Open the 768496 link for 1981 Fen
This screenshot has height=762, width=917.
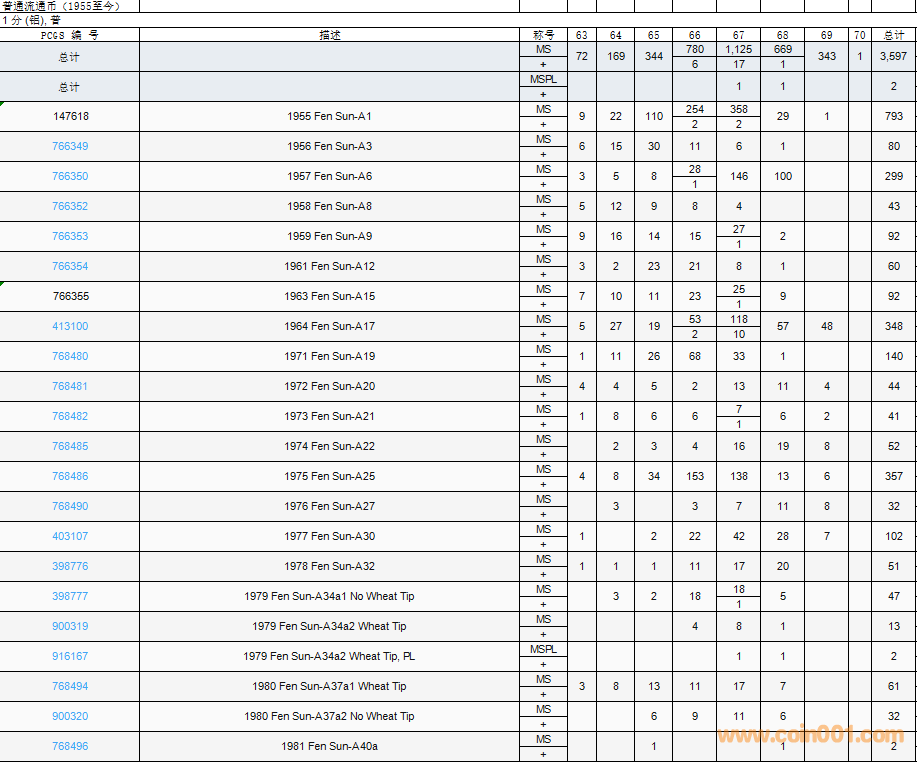coord(70,747)
